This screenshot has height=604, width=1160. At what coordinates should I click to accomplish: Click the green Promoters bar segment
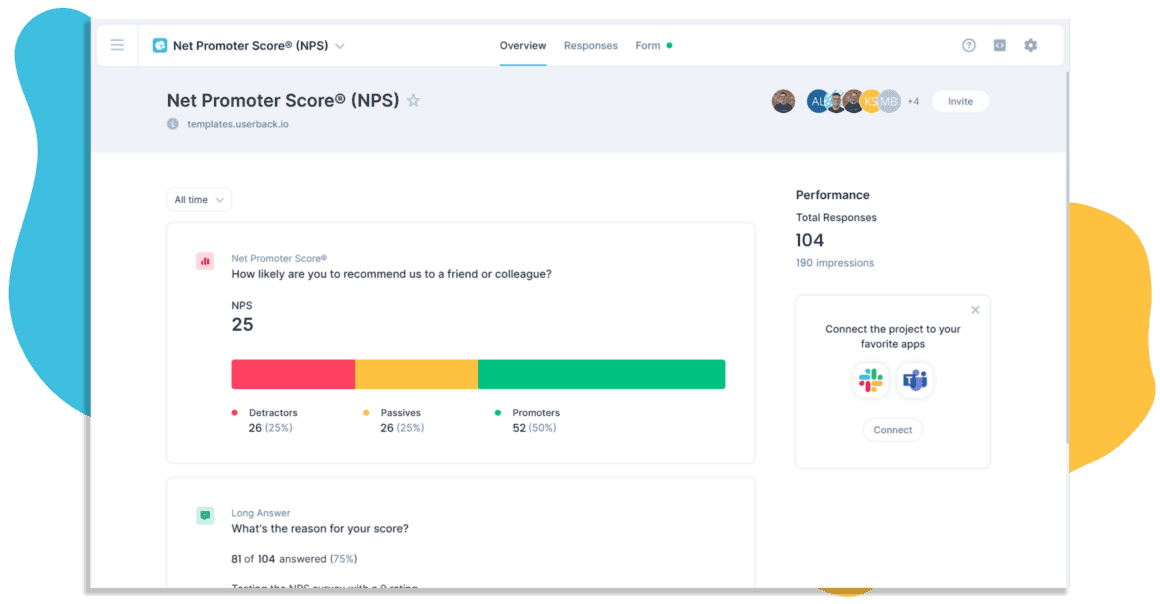coord(601,374)
